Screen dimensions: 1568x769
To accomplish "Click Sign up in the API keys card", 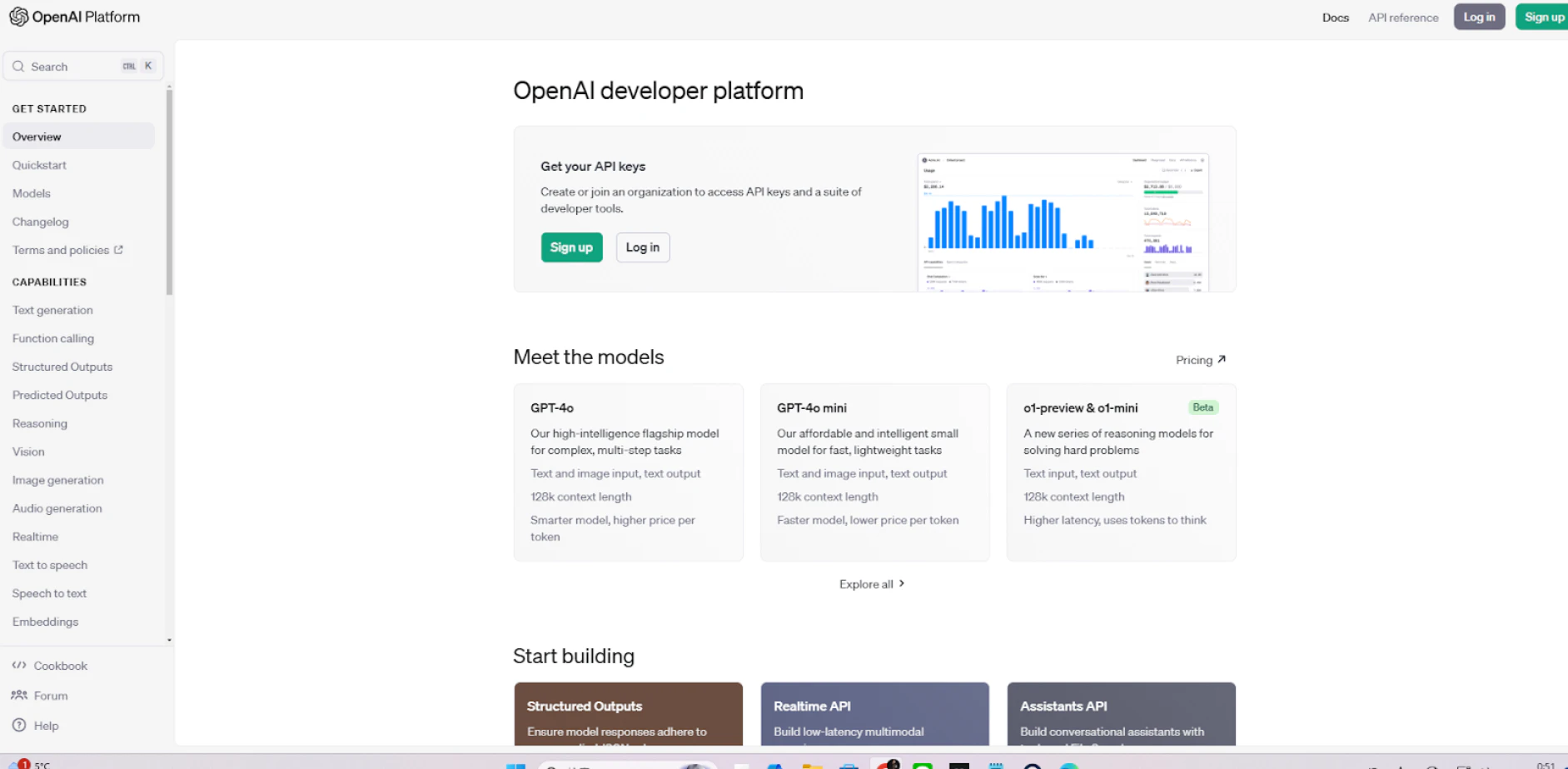I will tap(571, 247).
